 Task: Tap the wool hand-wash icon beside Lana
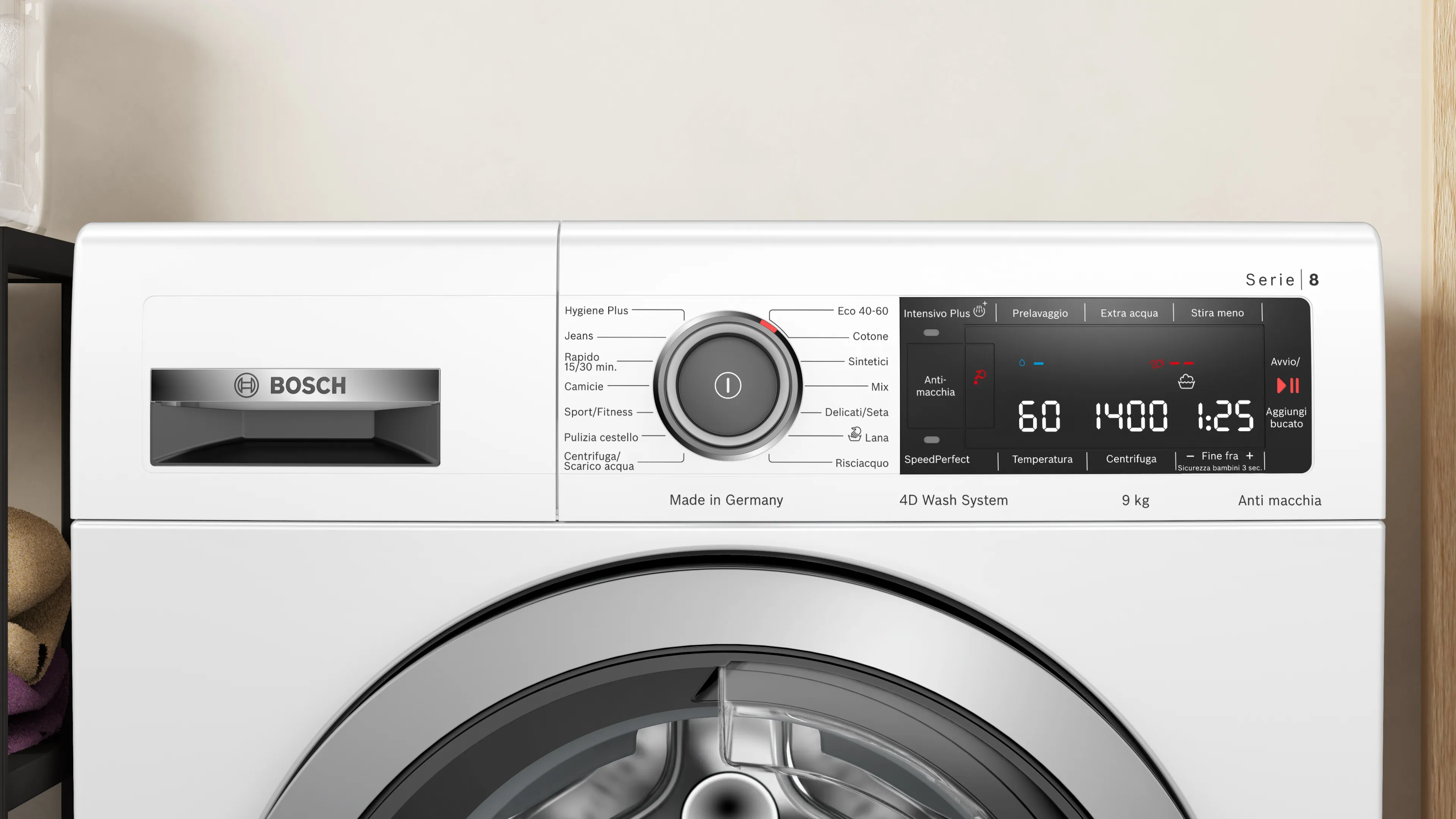click(855, 434)
